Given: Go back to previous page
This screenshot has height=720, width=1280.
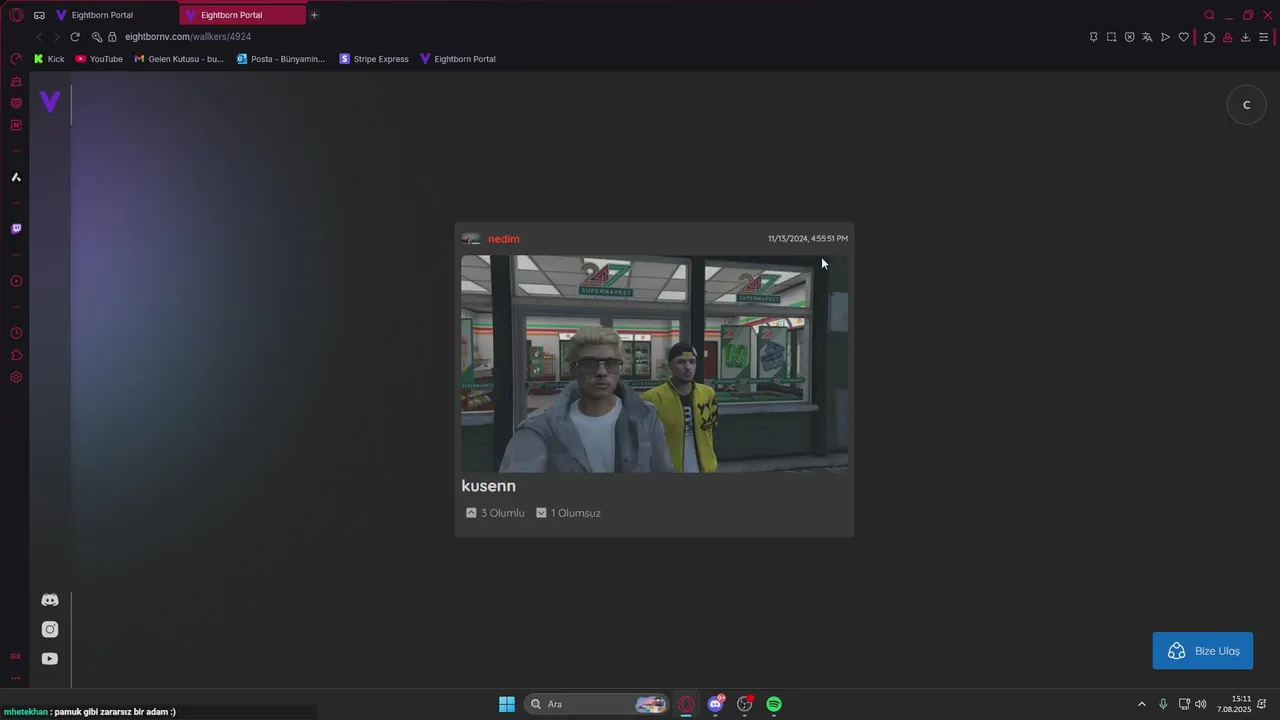Looking at the screenshot, I should tap(39, 37).
